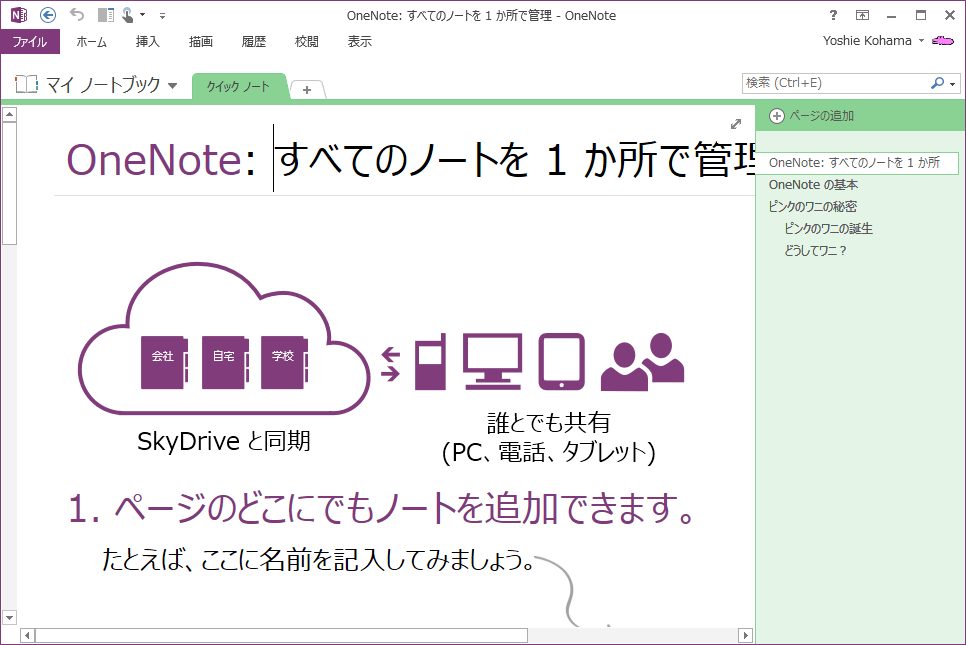Screen dimensions: 966x645
Task: Focus the 検索 (Ctrl+E) search box
Action: point(835,83)
